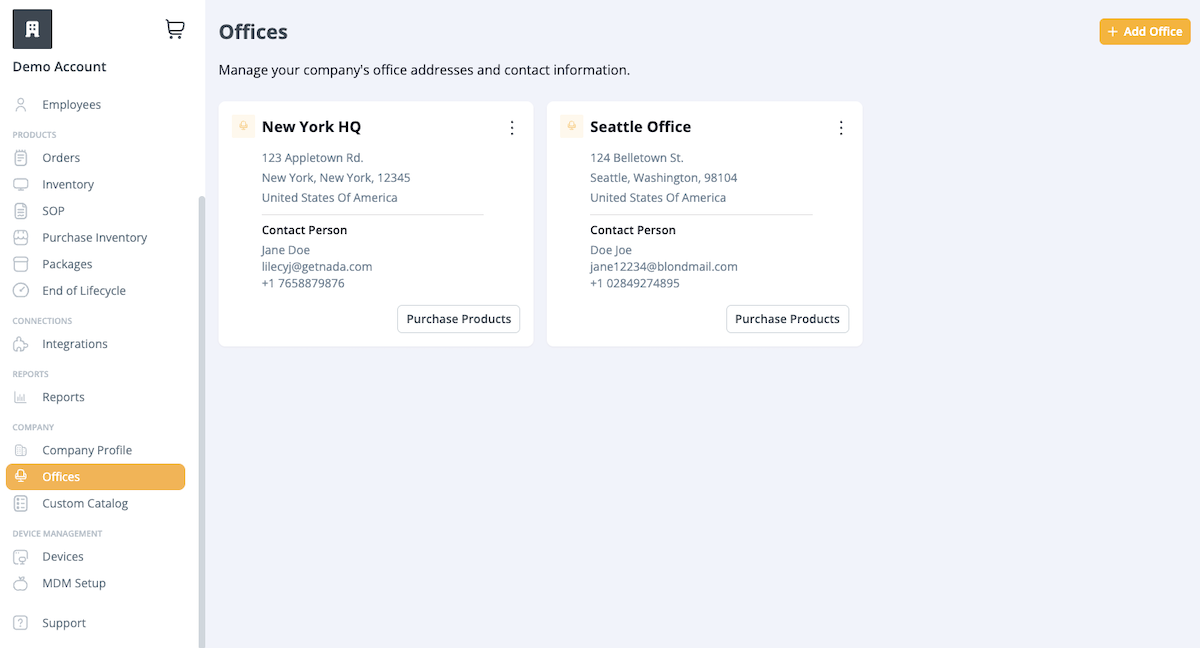Click the Reports chart icon
Screen dimensions: 1200x648
[21, 397]
